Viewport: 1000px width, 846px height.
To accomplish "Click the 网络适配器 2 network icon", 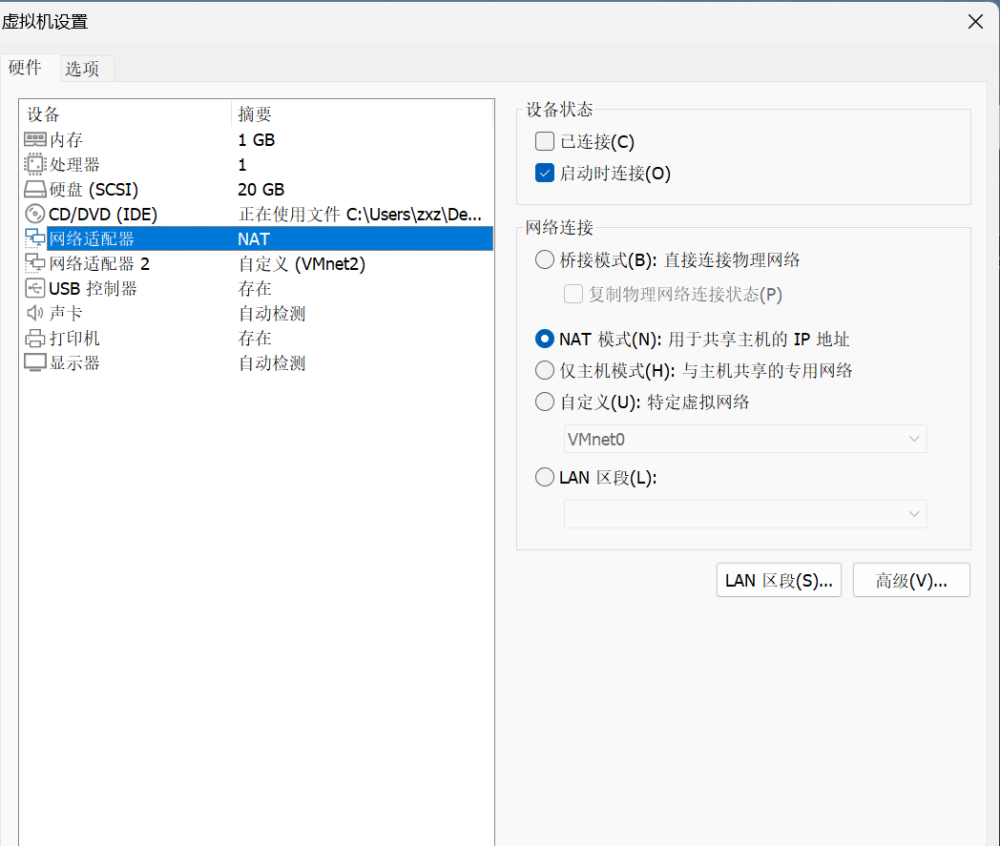I will [35, 264].
